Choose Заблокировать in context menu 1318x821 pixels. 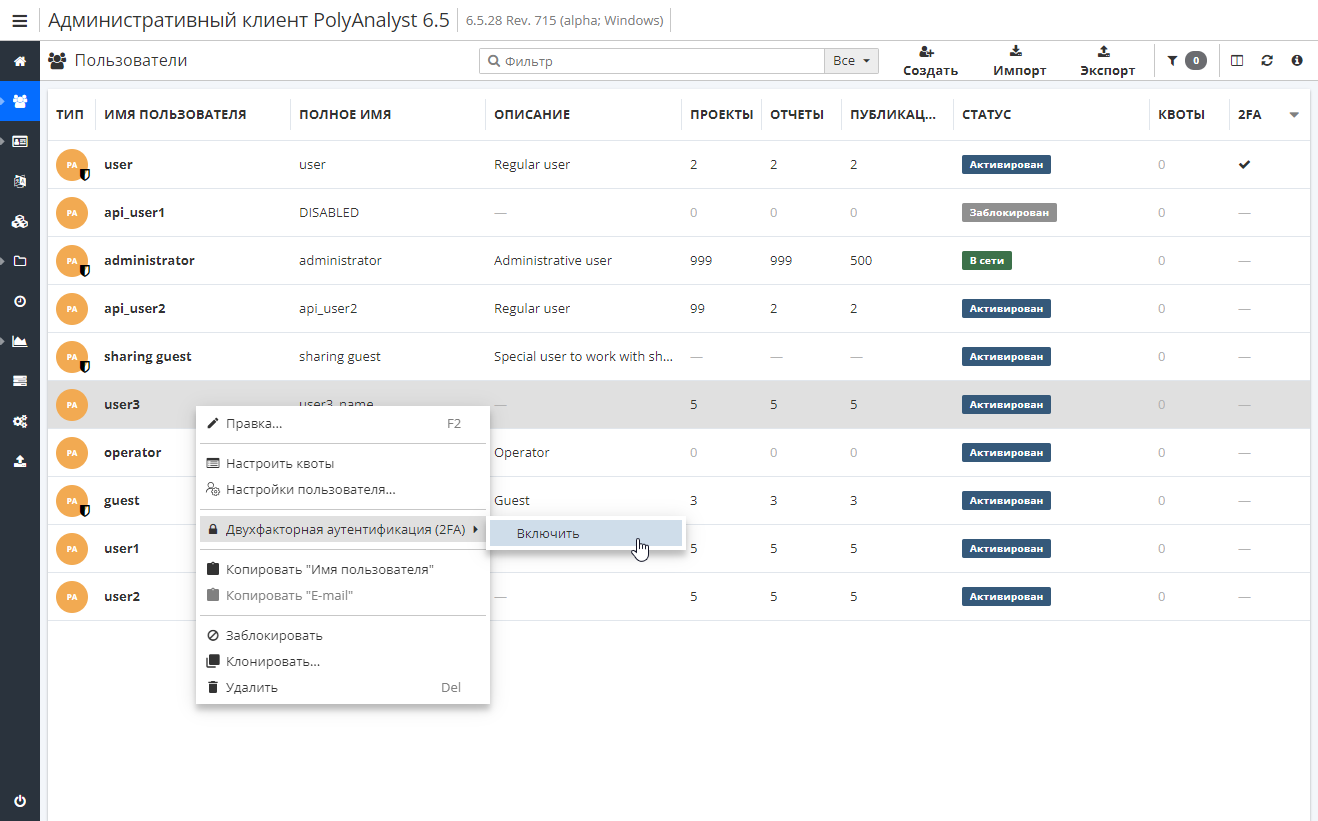pyautogui.click(x=342, y=636)
